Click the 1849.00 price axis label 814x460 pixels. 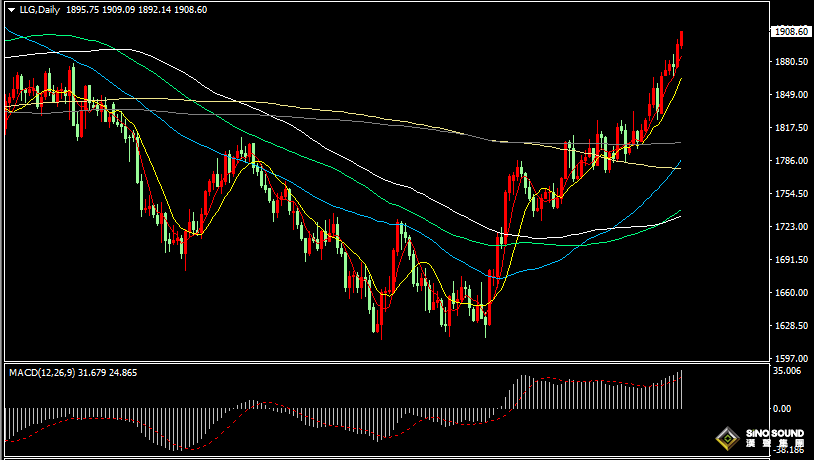(791, 94)
